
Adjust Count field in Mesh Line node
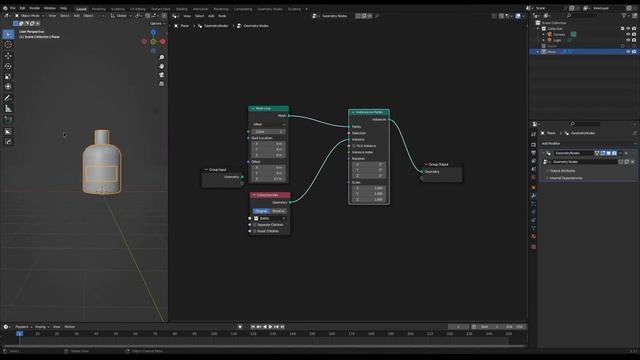(x=269, y=132)
